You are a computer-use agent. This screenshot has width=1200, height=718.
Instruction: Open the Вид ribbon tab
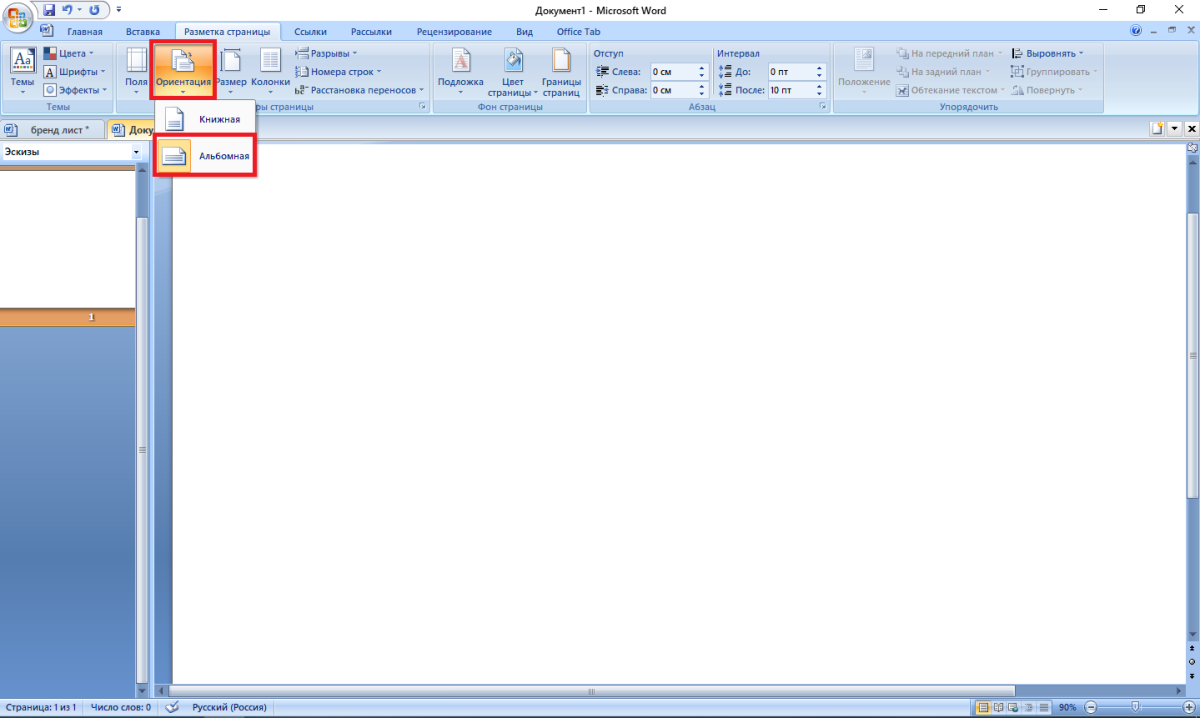point(524,32)
